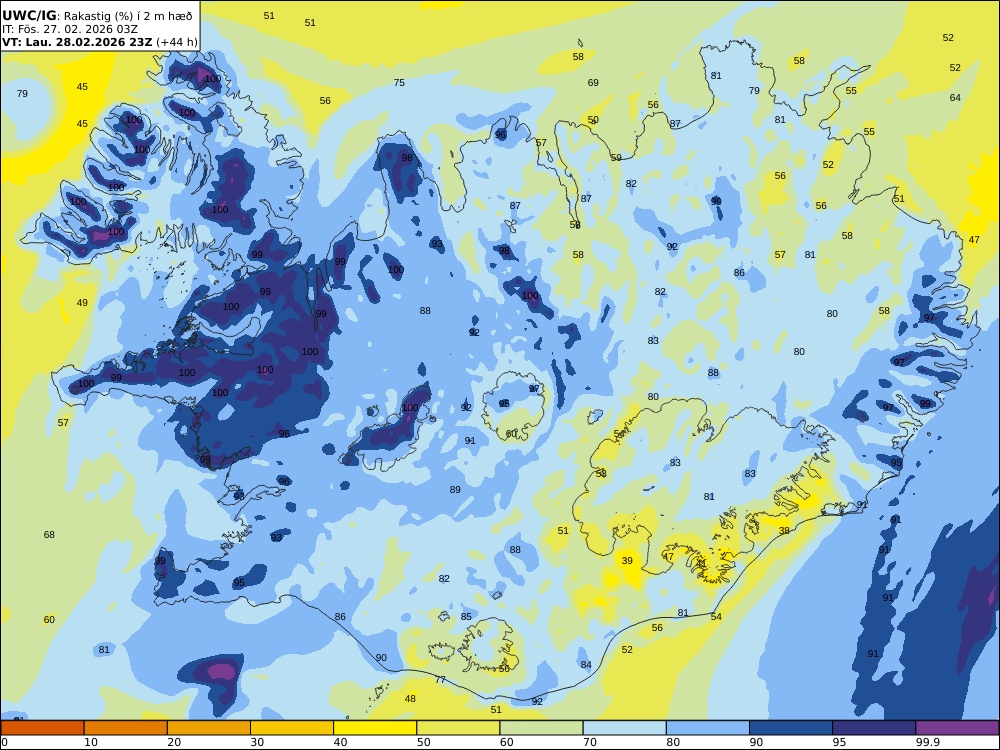1000x750 pixels.
Task: Click the humidity value '39' on the map
Action: (627, 561)
